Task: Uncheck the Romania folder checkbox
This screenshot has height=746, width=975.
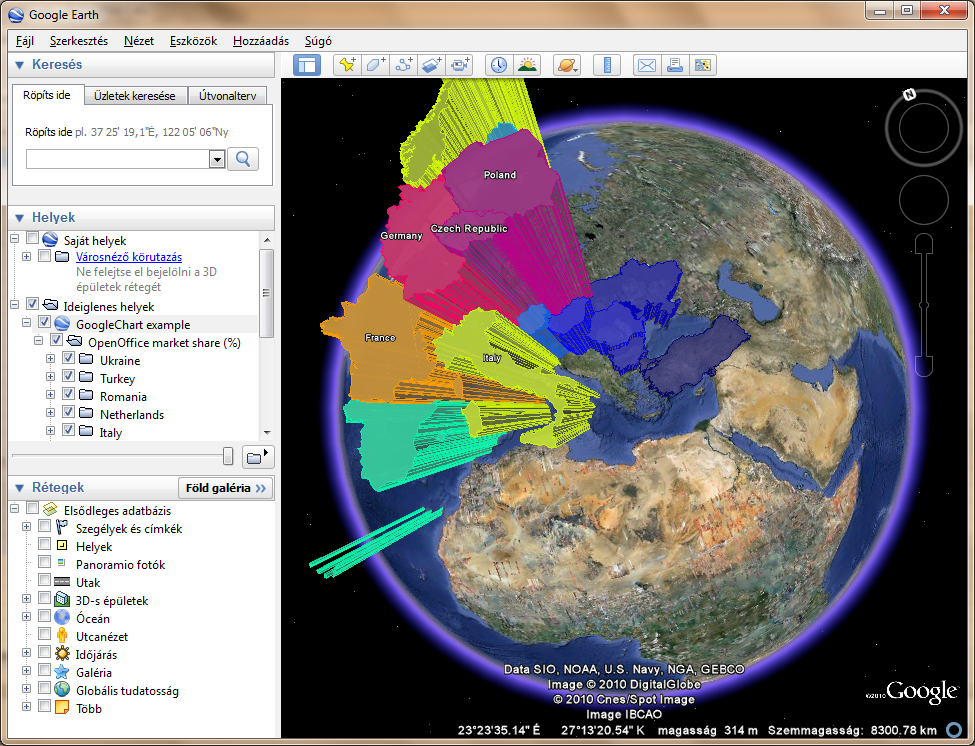Action: tap(68, 395)
